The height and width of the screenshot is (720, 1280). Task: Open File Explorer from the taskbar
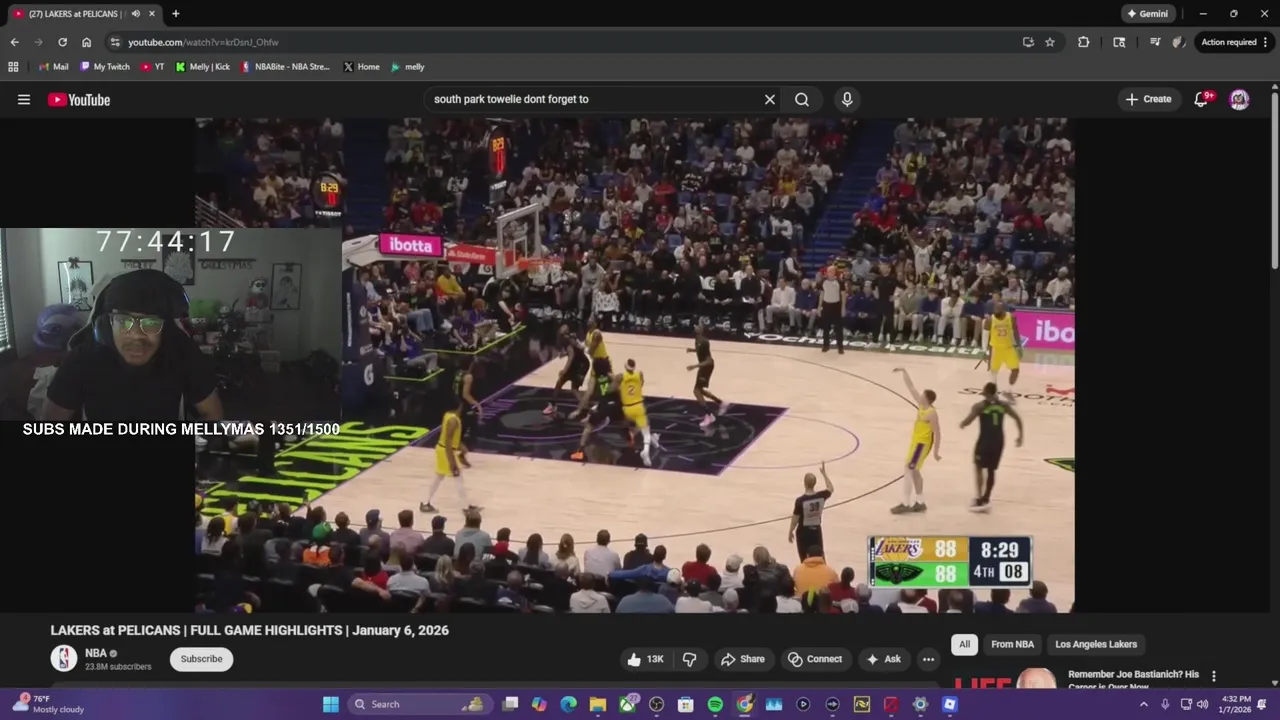point(597,704)
